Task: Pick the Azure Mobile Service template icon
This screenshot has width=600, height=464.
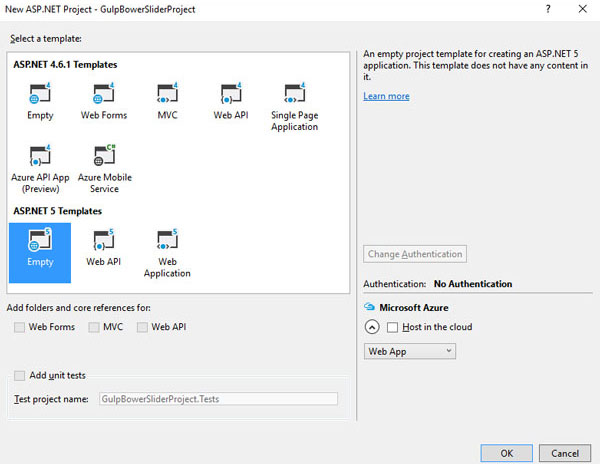Action: [x=104, y=155]
